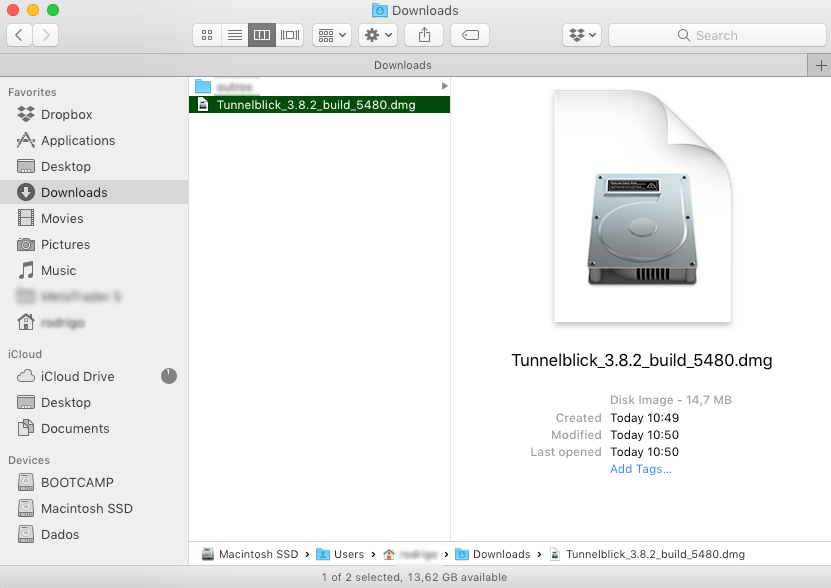
Task: Click the home folder in the path bar
Action: [411, 554]
